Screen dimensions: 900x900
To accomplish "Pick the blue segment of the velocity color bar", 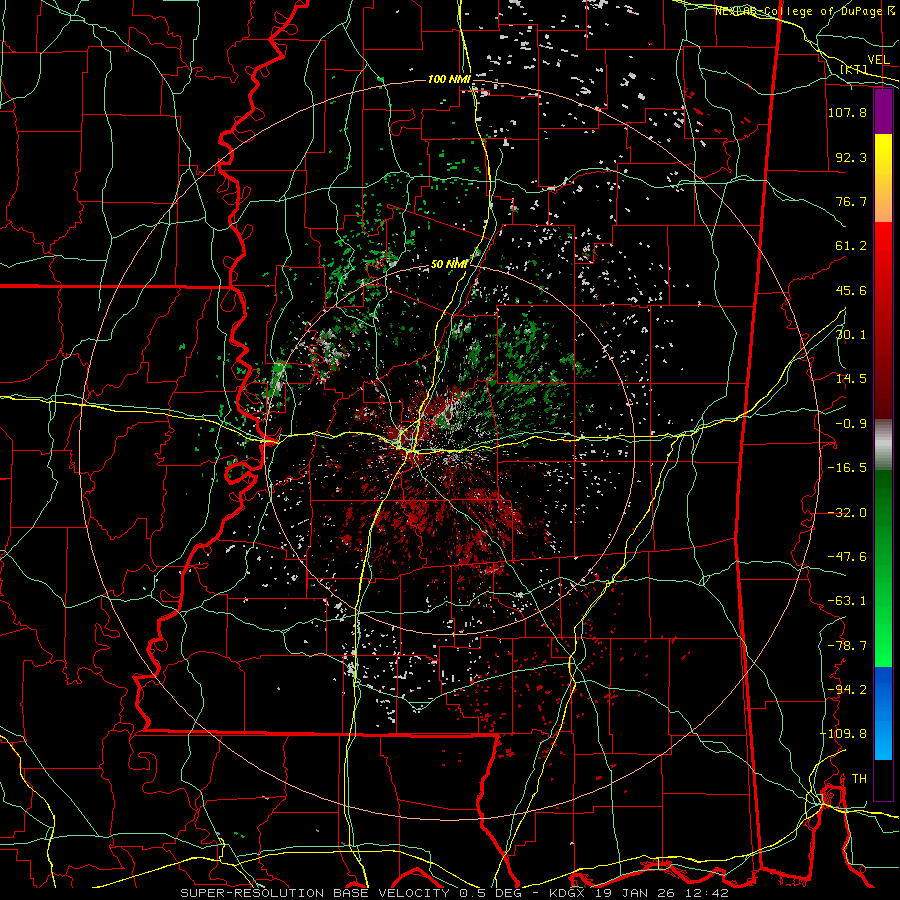I will pyautogui.click(x=883, y=713).
